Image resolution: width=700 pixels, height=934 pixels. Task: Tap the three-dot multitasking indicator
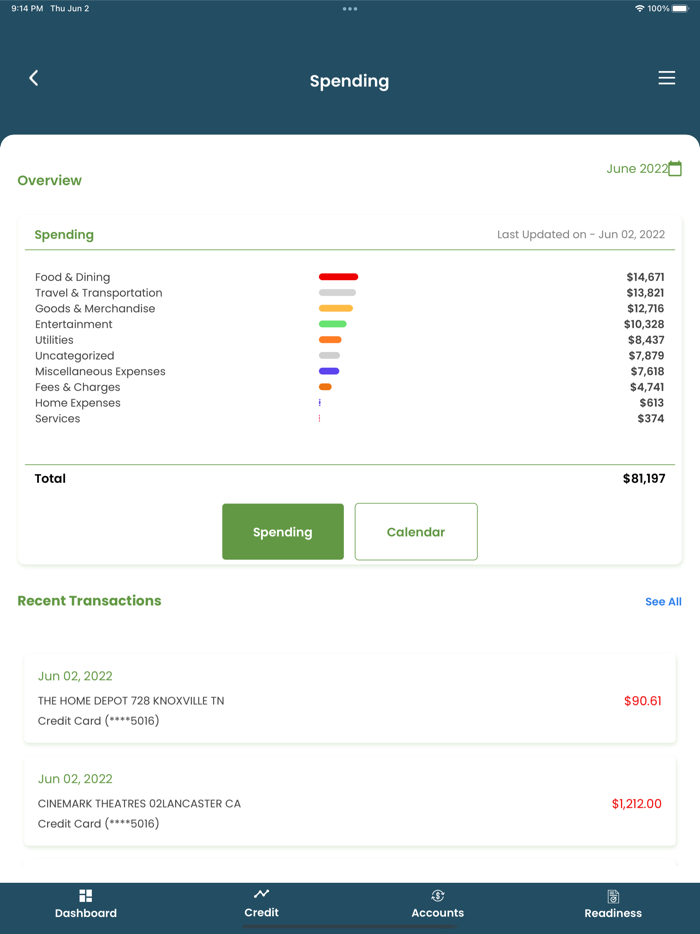[x=350, y=9]
